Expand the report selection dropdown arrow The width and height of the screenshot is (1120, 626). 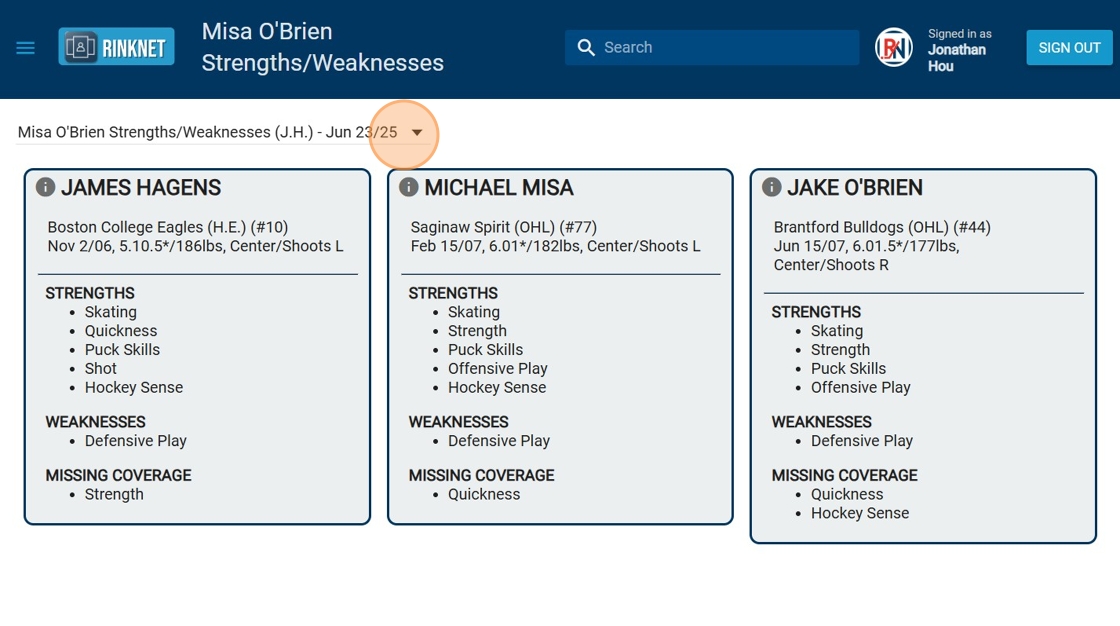coord(417,132)
